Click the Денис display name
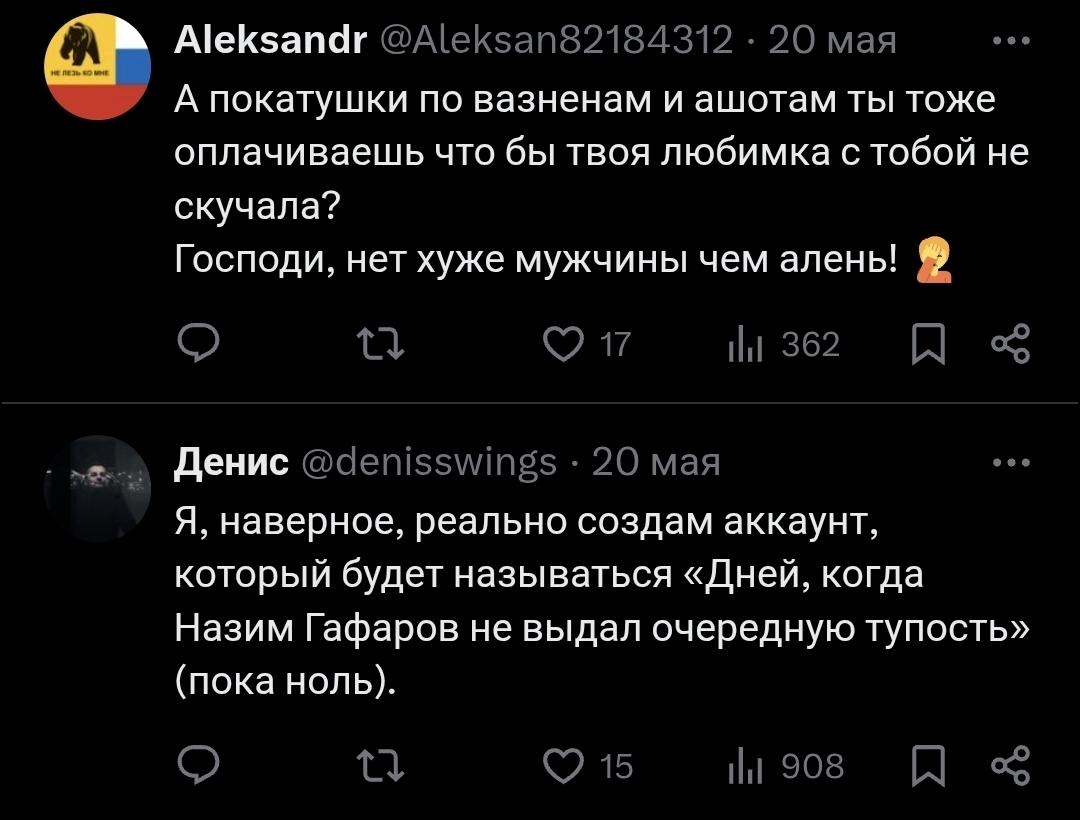Screen dimensions: 1080x820 232,463
